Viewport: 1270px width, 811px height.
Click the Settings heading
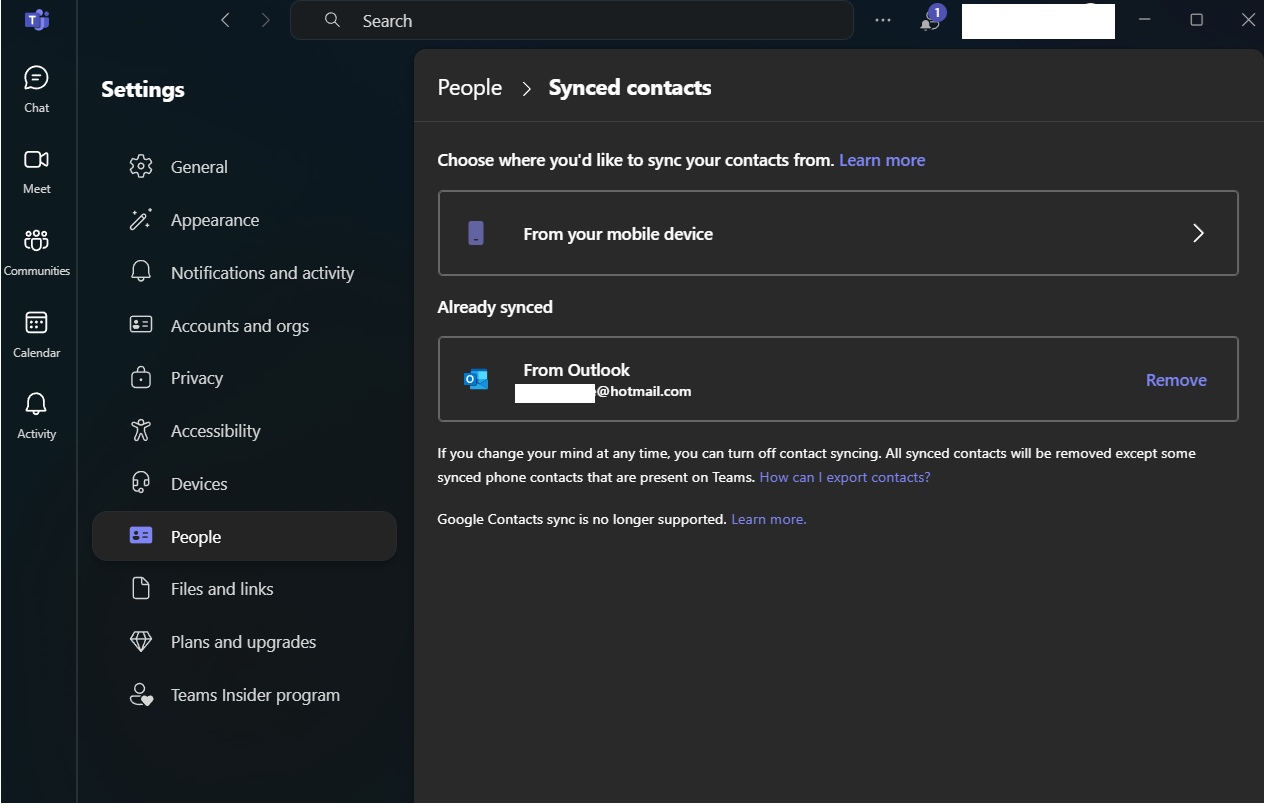(143, 90)
